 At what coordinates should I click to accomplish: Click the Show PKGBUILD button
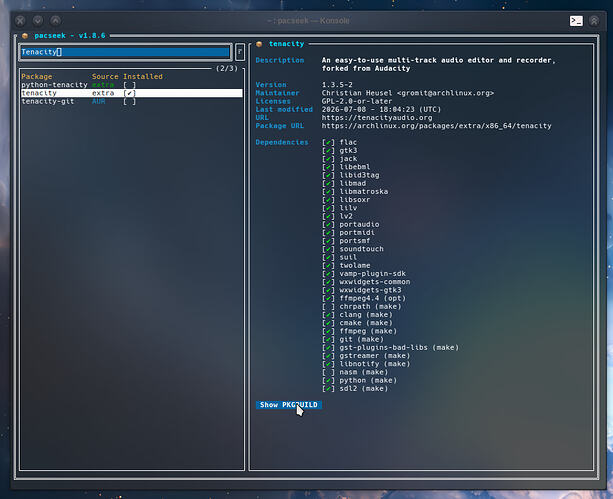coord(289,405)
